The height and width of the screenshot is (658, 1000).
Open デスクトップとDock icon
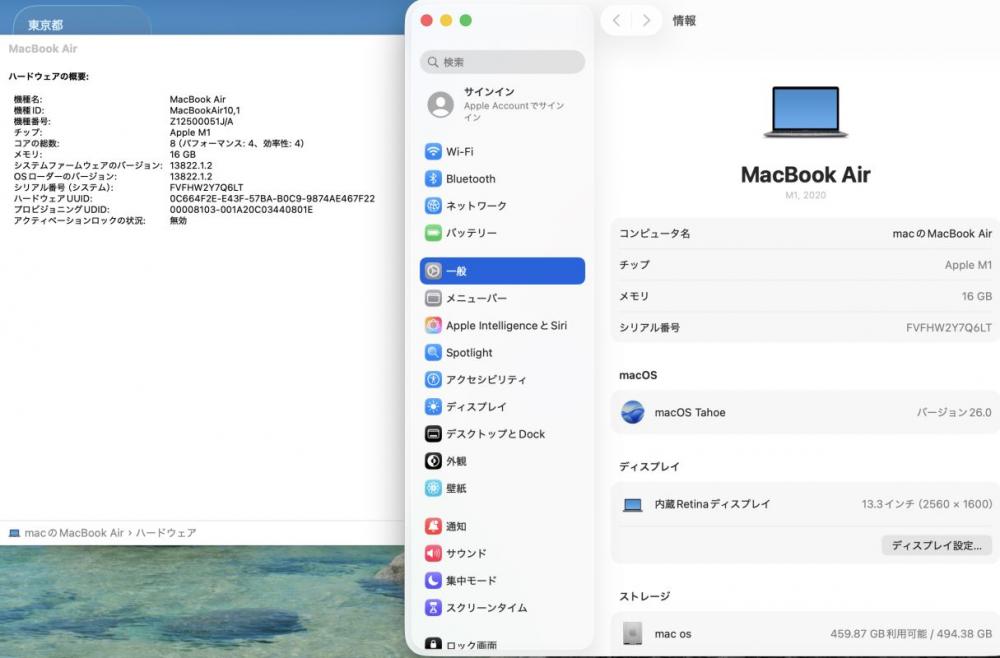[x=433, y=434]
